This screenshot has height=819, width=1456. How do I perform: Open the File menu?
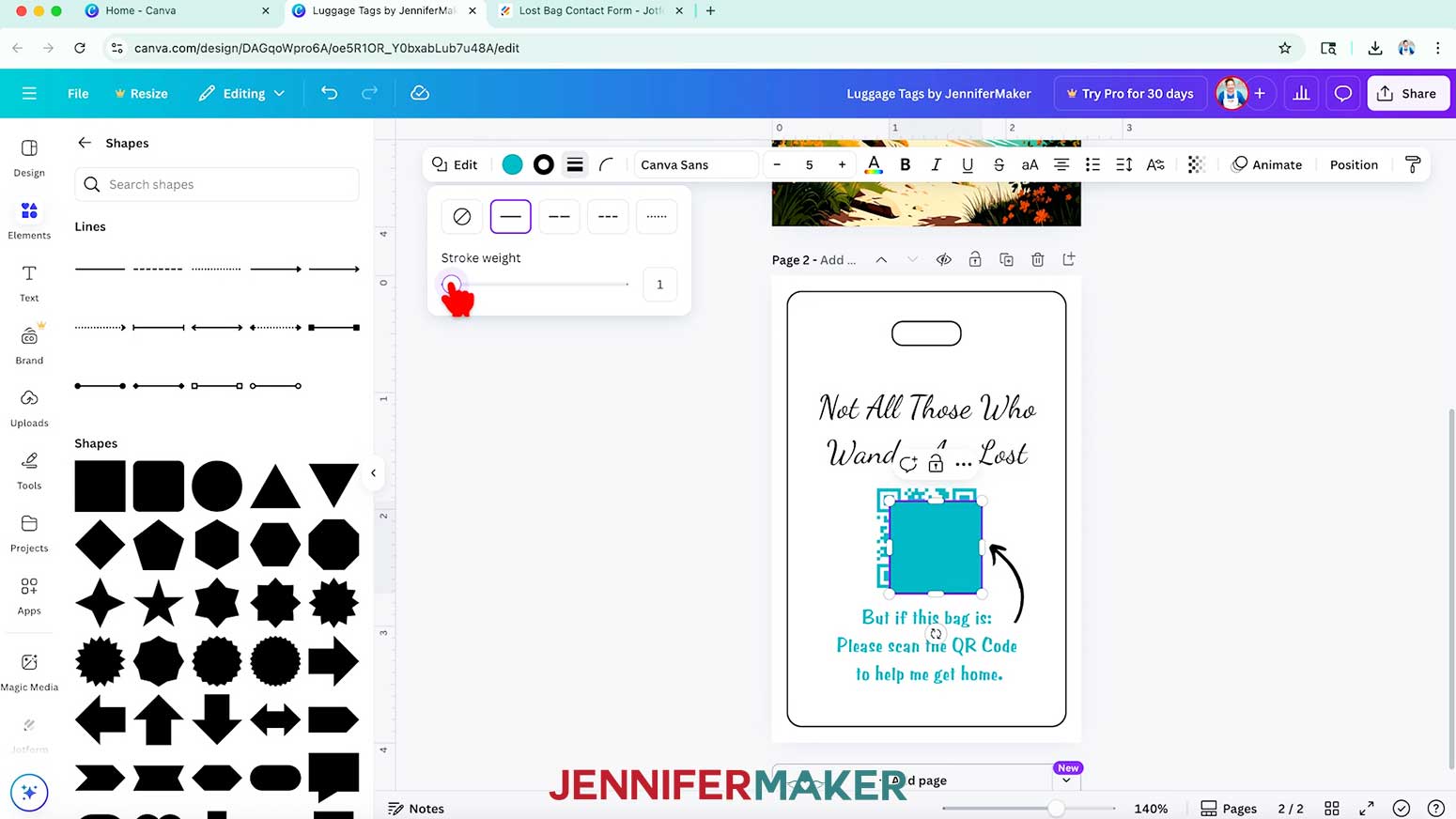[x=78, y=93]
